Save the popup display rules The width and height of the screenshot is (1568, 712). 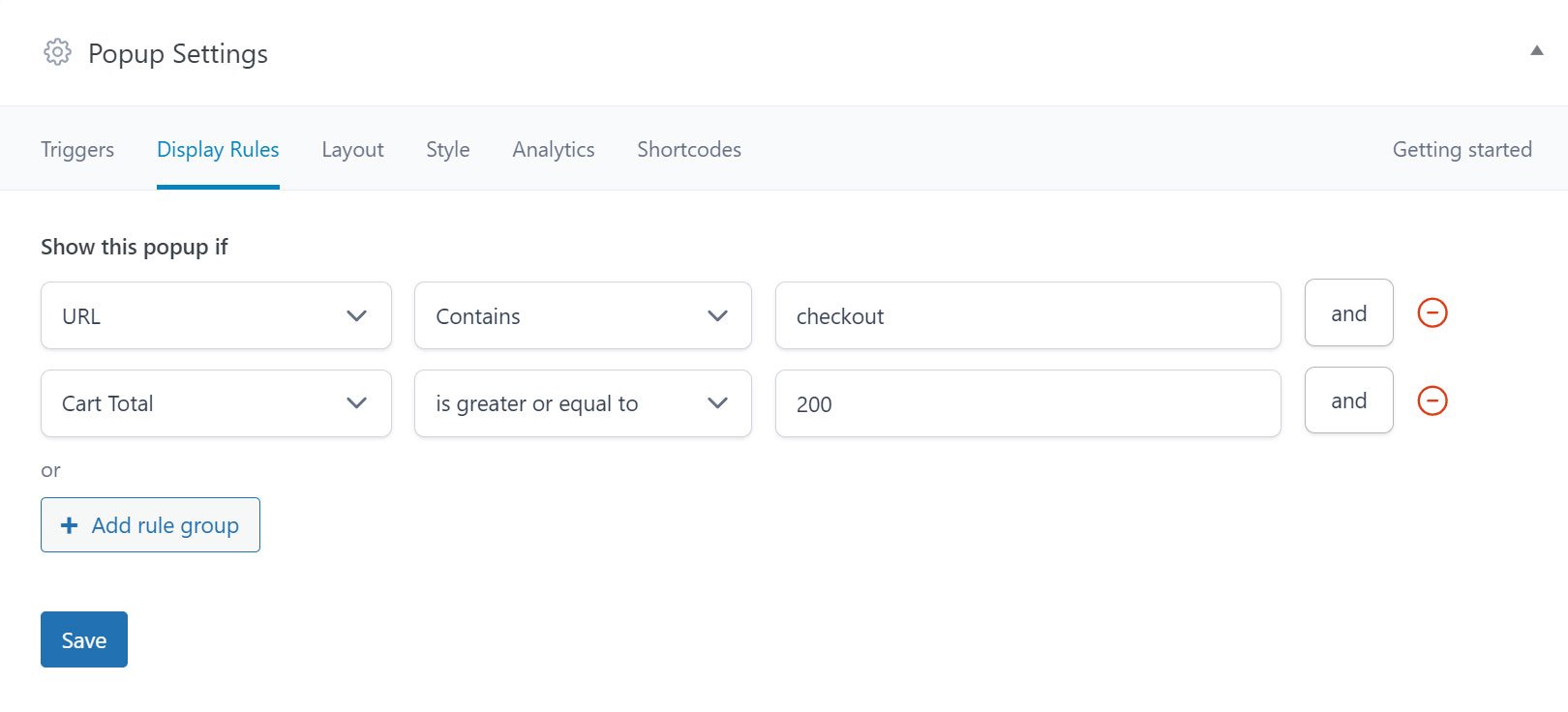tap(84, 639)
